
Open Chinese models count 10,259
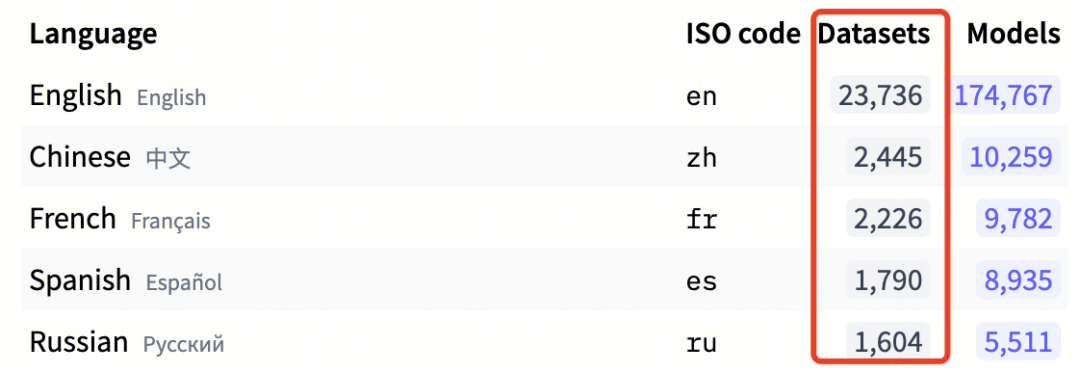pos(1011,157)
